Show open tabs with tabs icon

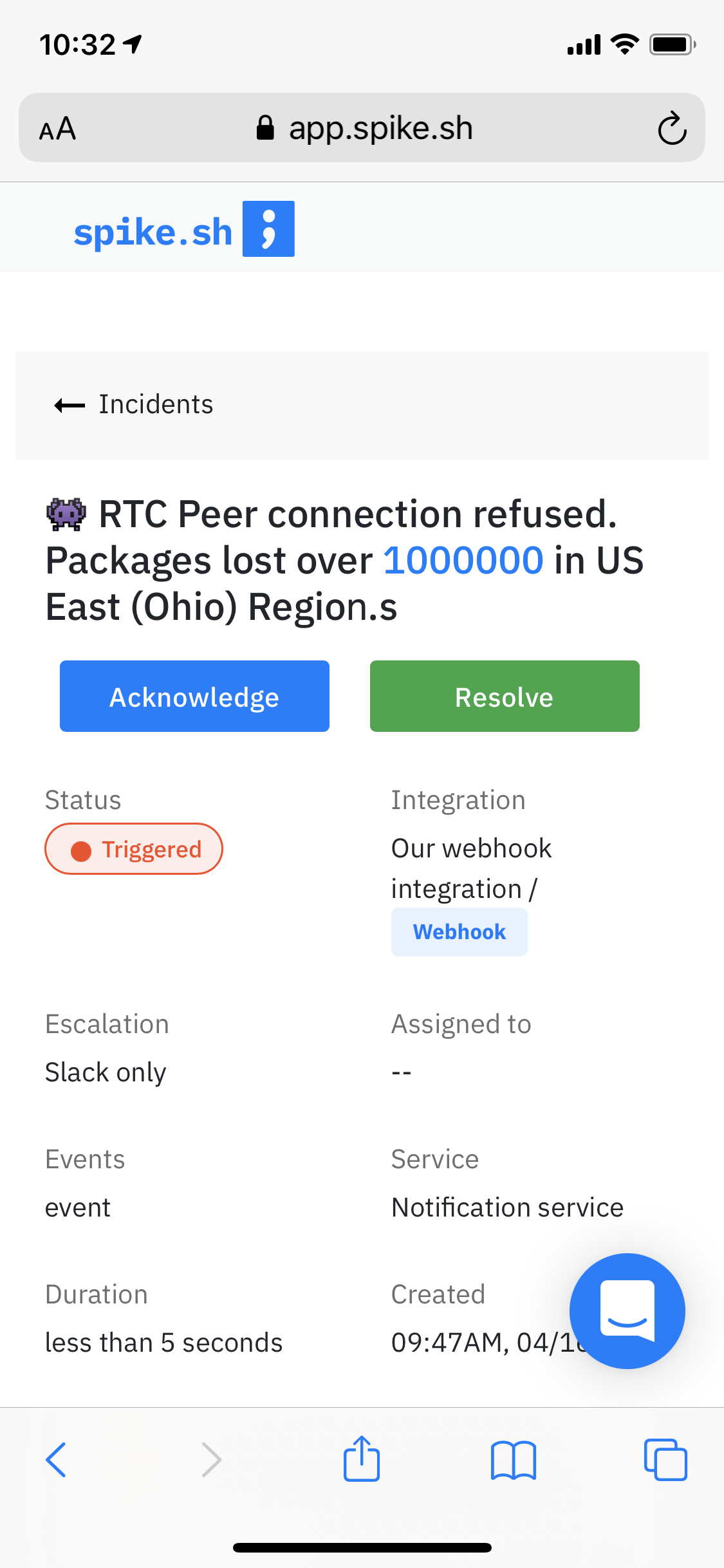point(665,1460)
